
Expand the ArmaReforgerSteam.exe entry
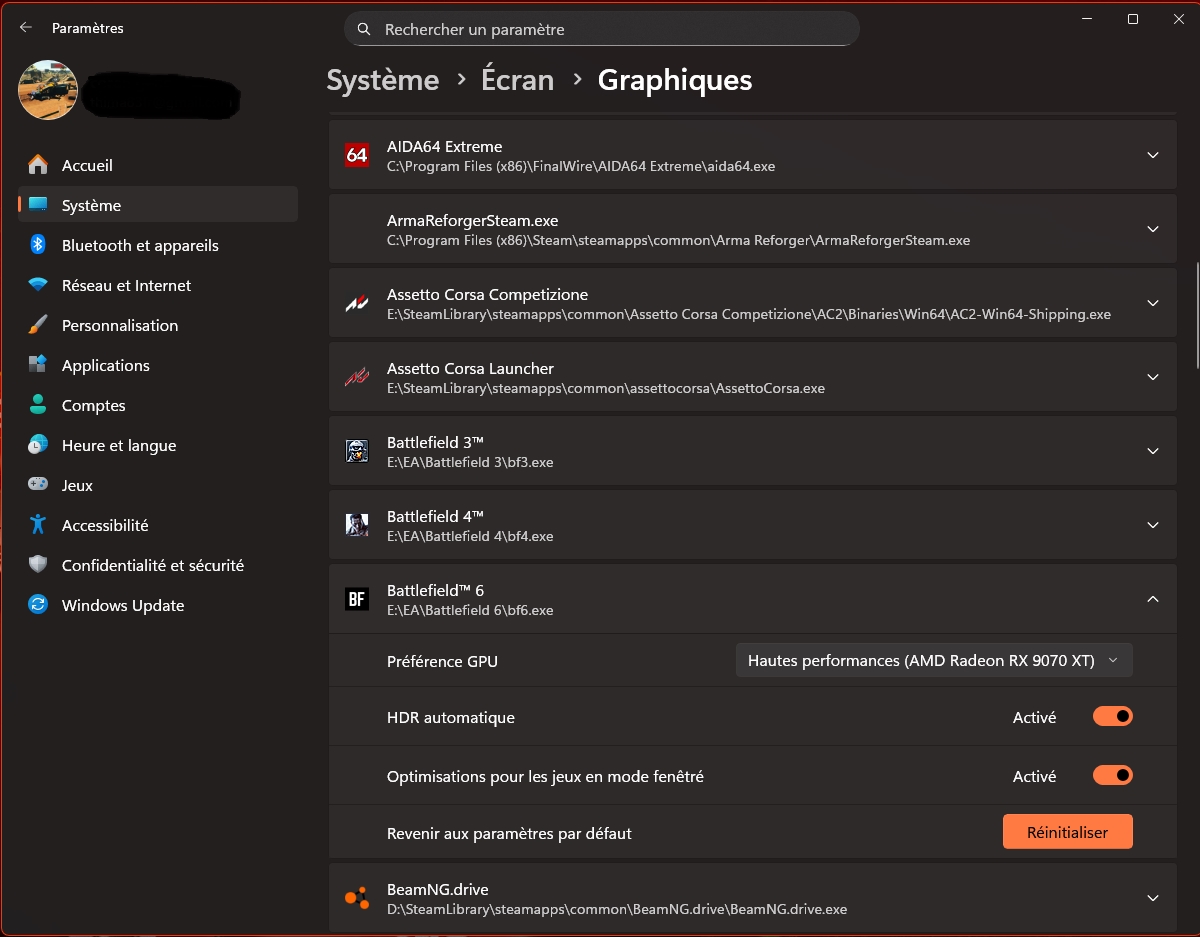click(1152, 229)
